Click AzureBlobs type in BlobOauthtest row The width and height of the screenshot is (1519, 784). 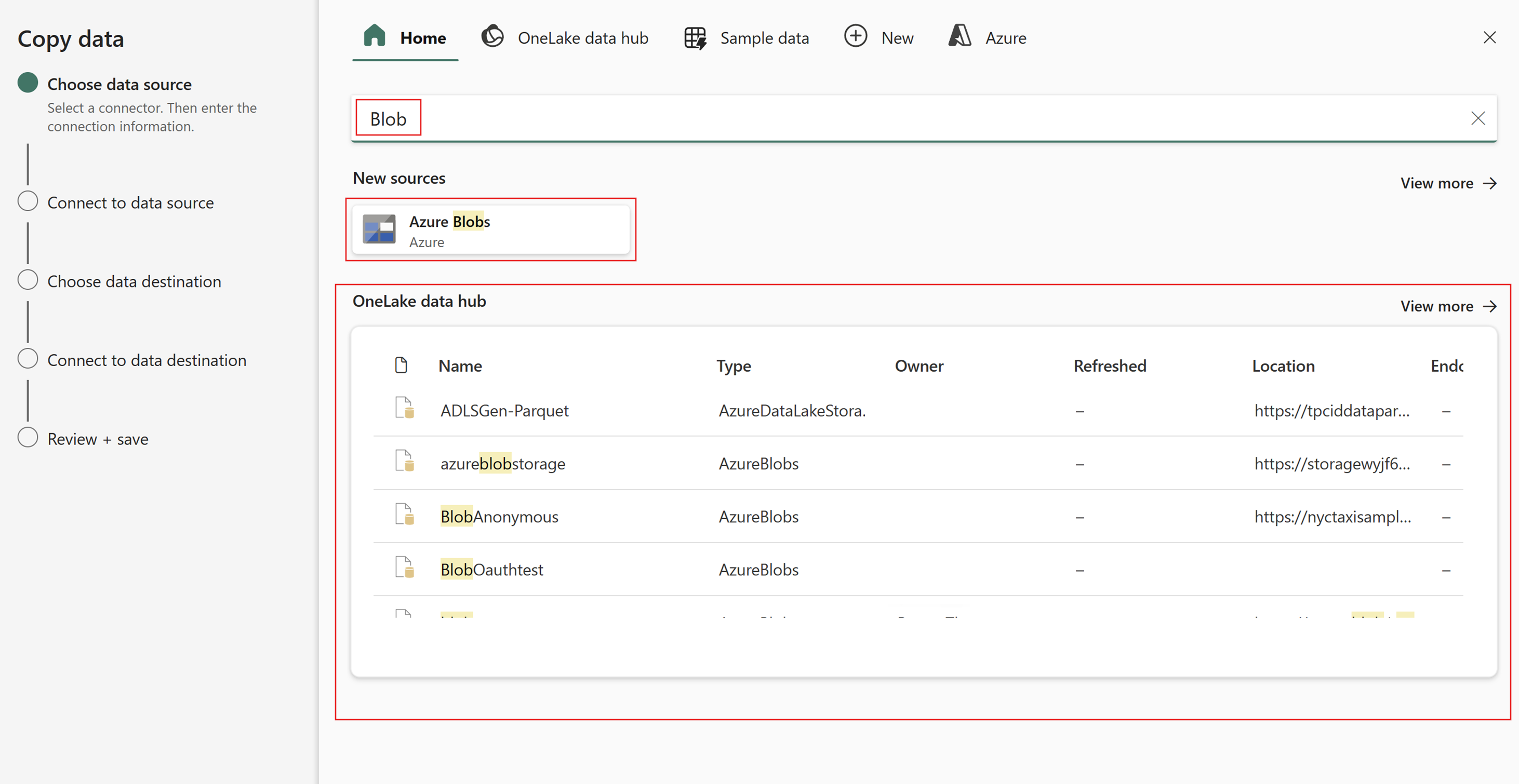point(758,570)
